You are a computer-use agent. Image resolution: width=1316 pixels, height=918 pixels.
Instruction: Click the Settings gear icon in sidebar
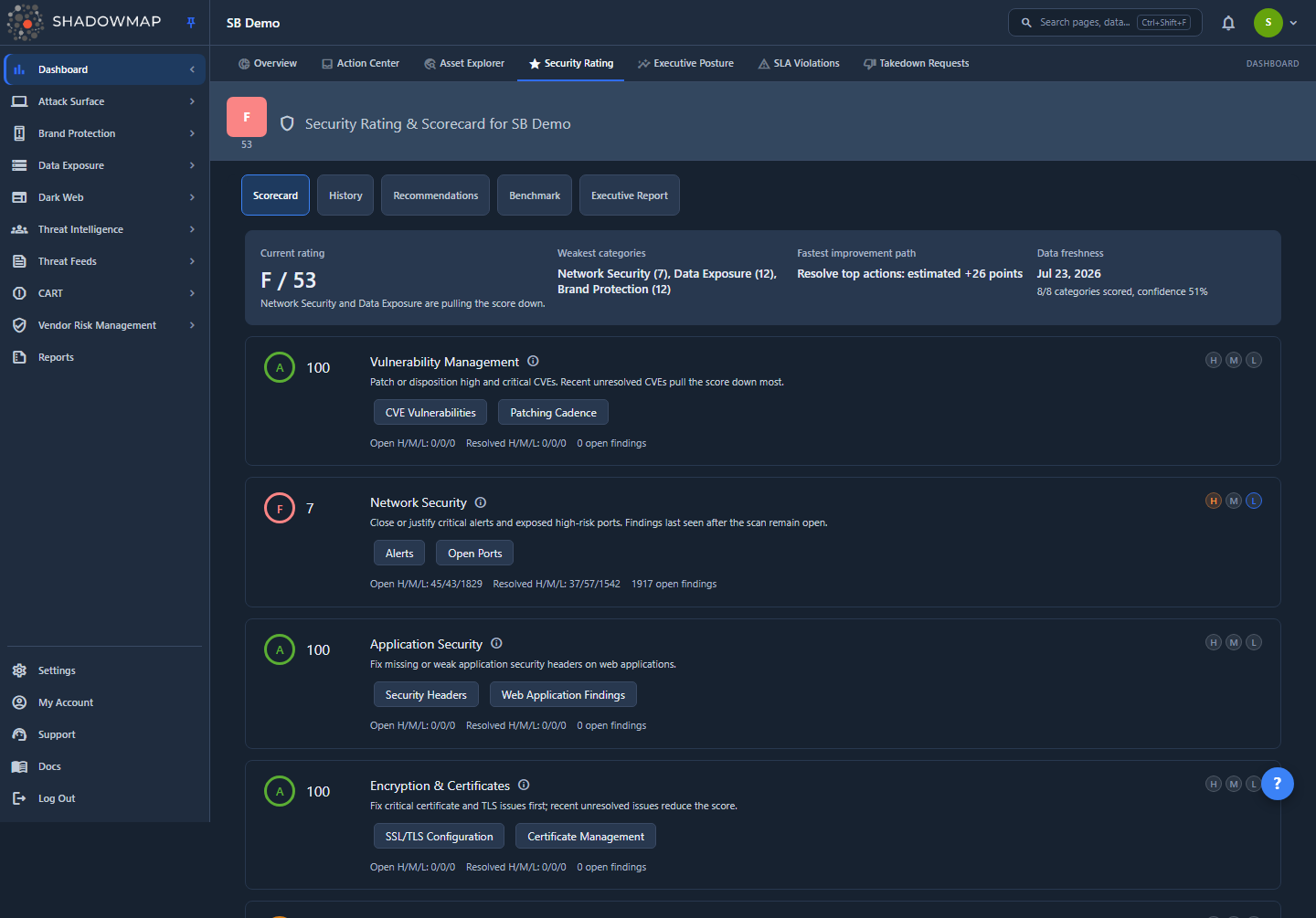click(19, 670)
